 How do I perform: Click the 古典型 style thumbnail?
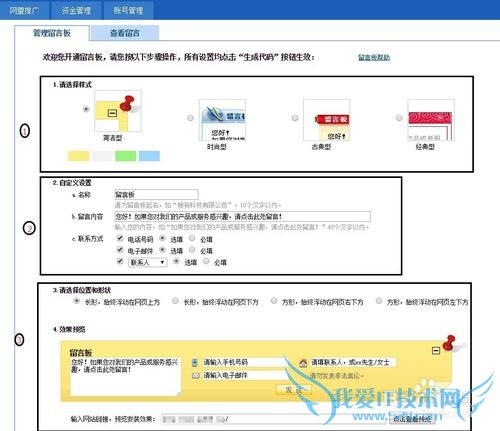(x=327, y=120)
